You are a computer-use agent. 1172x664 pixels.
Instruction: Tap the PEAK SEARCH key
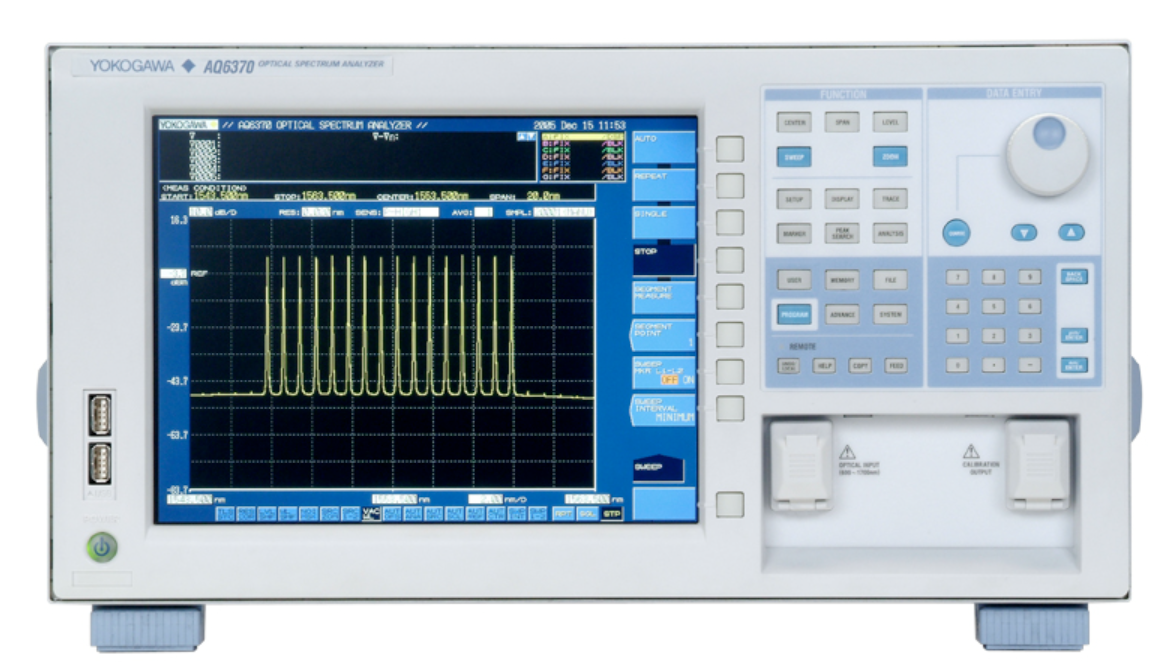click(x=842, y=233)
